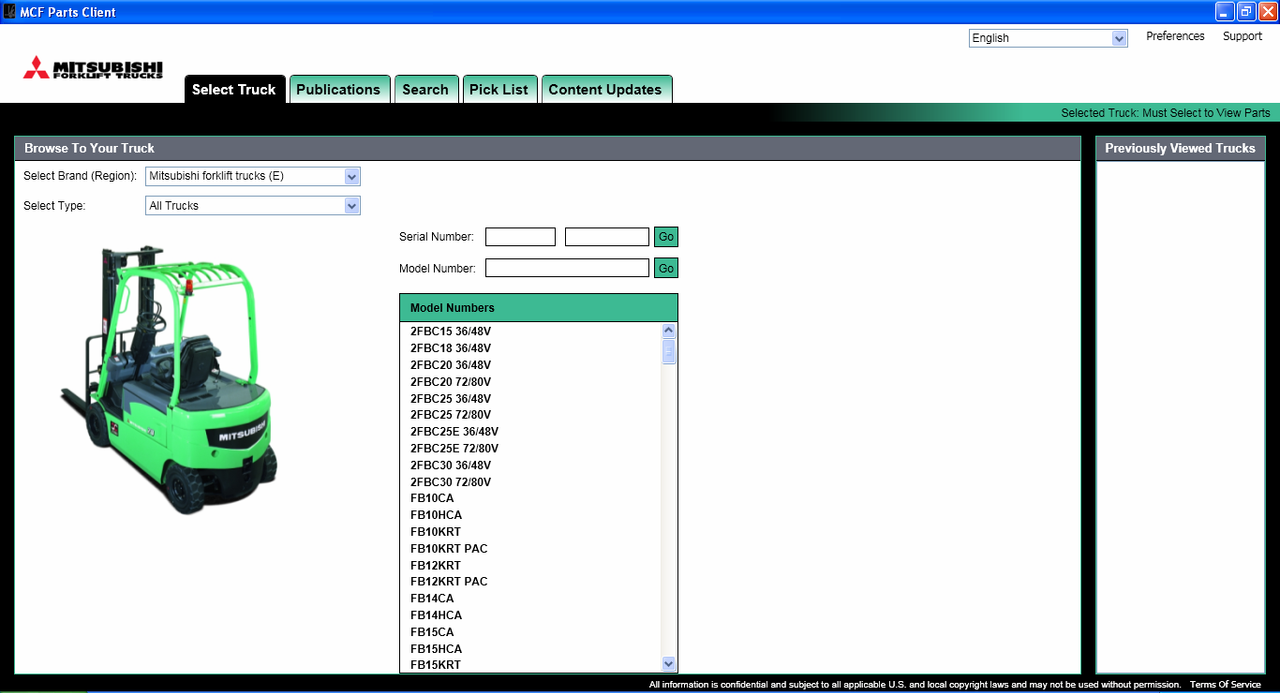Select model FB10CA
Screen dimensions: 1280x693
[x=432, y=498]
